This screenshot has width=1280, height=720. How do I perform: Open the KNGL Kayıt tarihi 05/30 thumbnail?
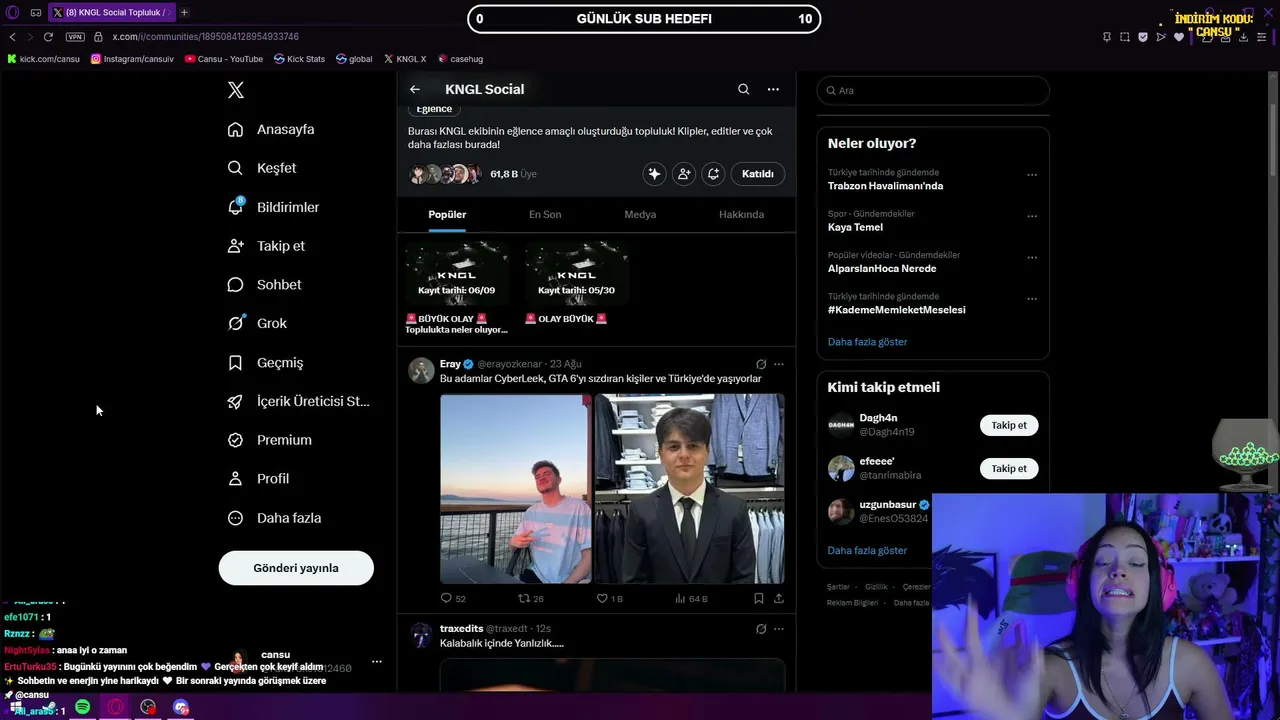(577, 273)
